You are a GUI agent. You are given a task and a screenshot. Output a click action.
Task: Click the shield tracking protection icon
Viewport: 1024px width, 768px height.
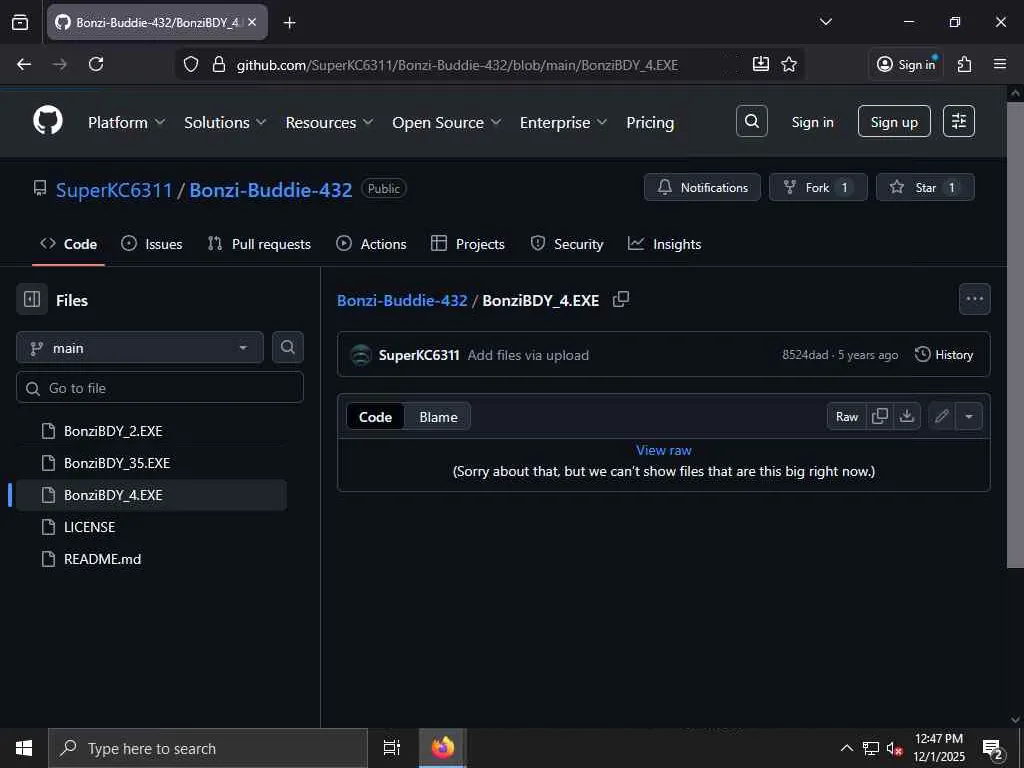(x=191, y=64)
